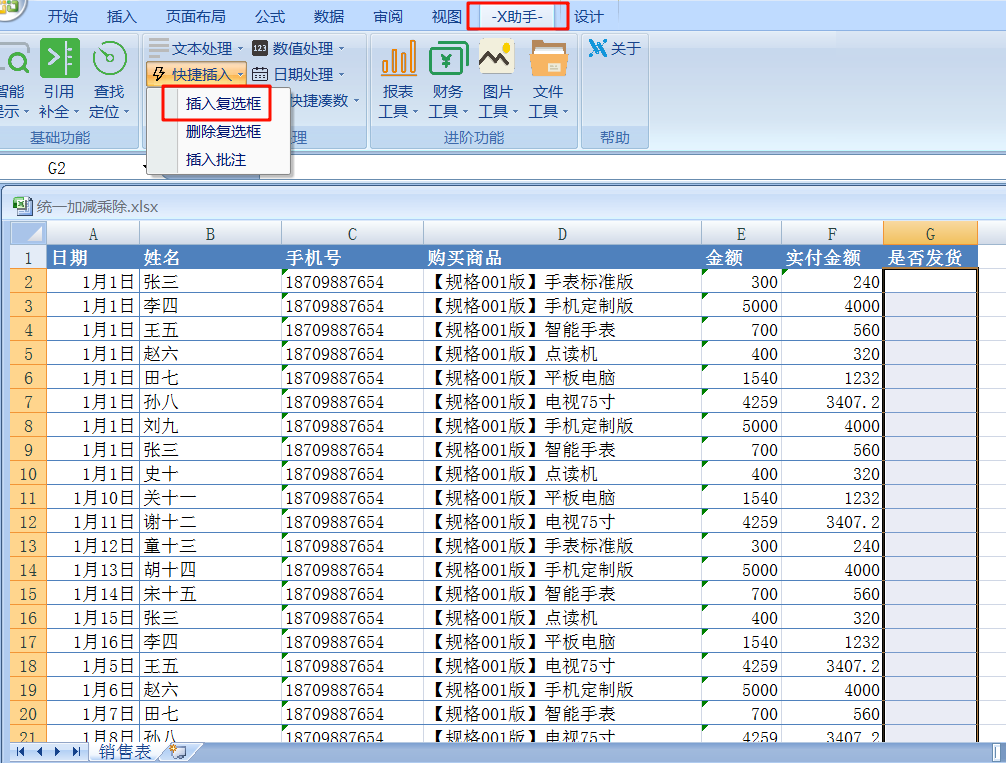The image size is (1006, 763).
Task: Go to first sheet navigation arrow
Action: pyautogui.click(x=21, y=751)
